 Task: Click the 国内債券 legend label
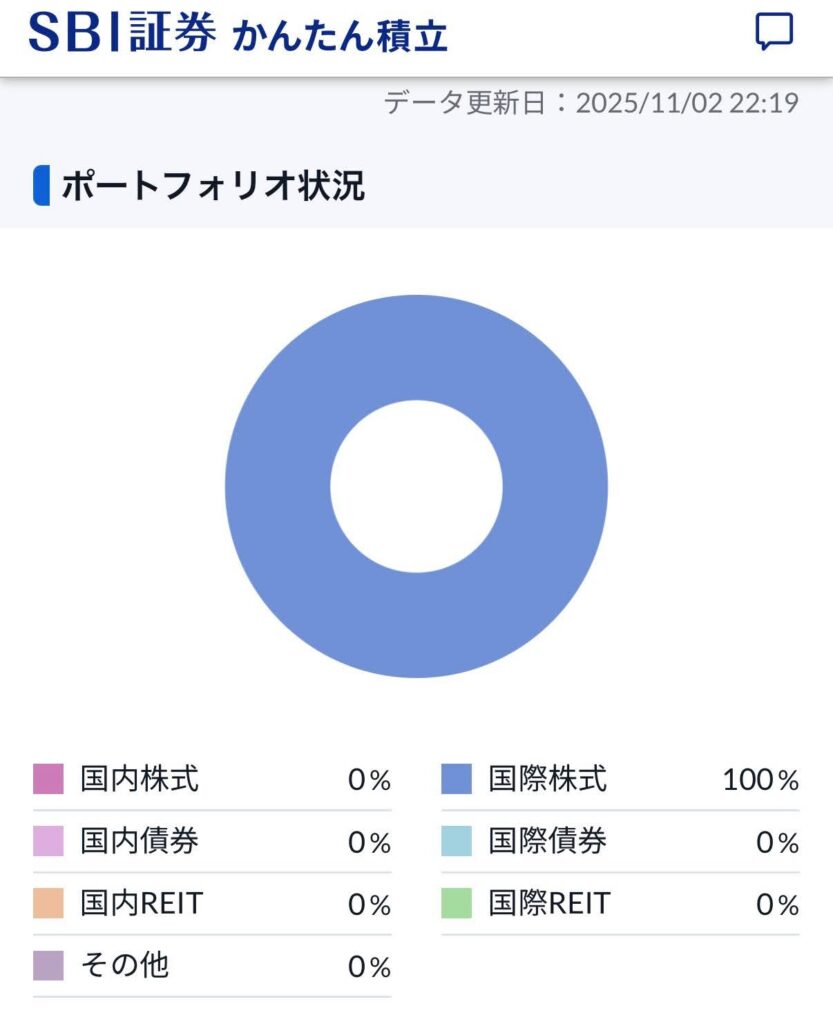point(140,841)
